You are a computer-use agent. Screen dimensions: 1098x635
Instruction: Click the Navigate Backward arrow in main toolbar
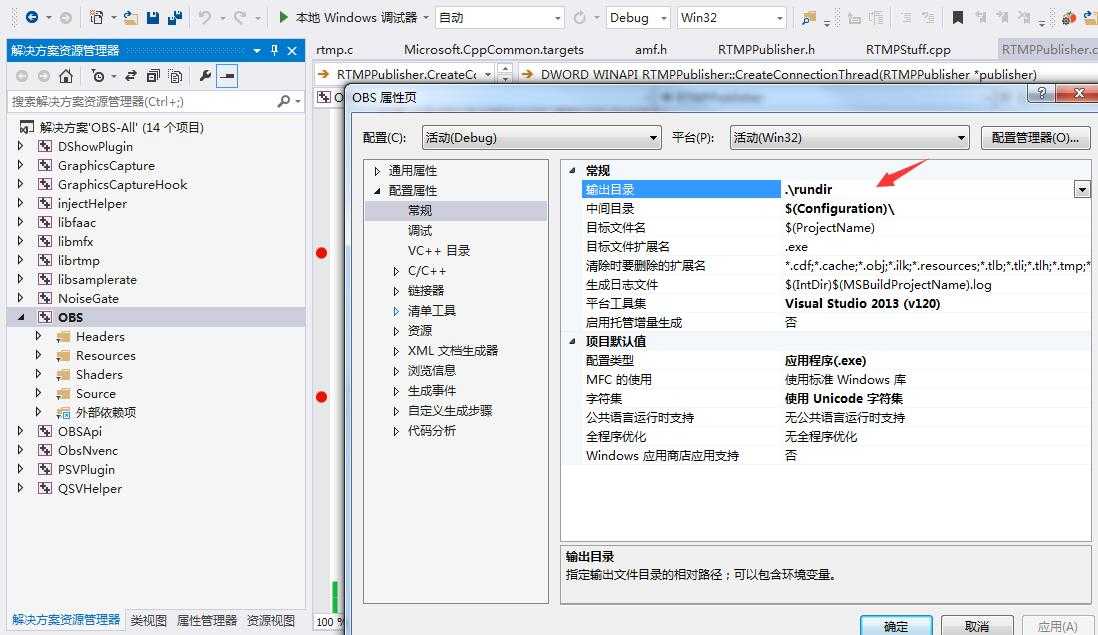tap(32, 17)
